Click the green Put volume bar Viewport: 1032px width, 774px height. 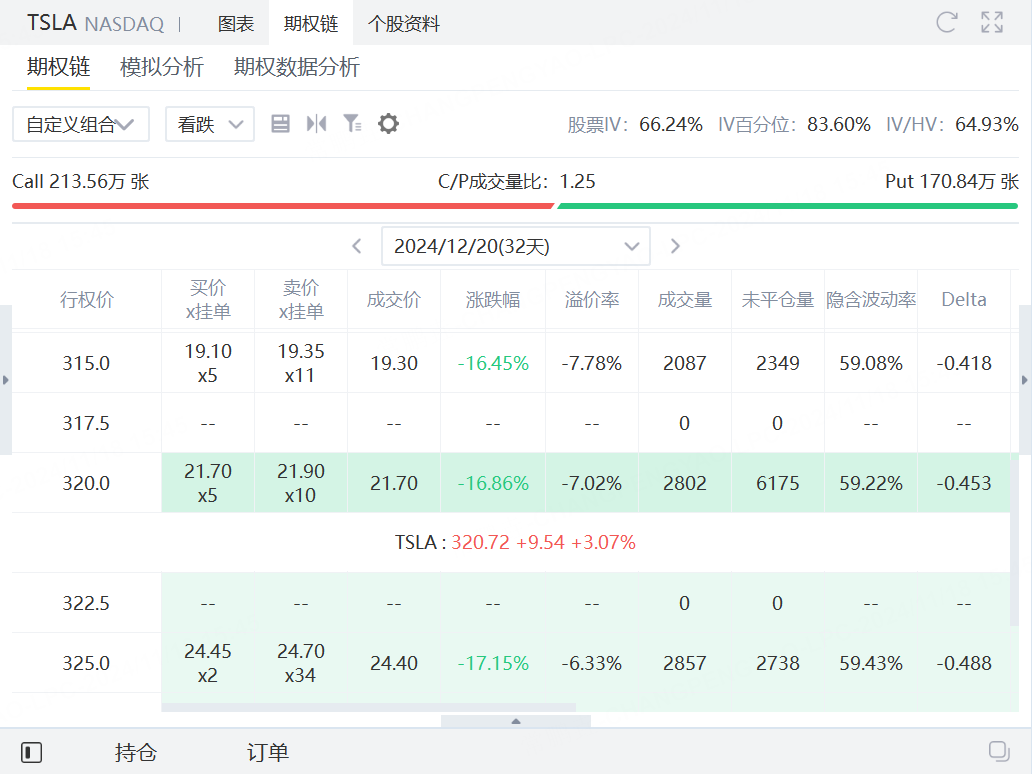(x=788, y=206)
